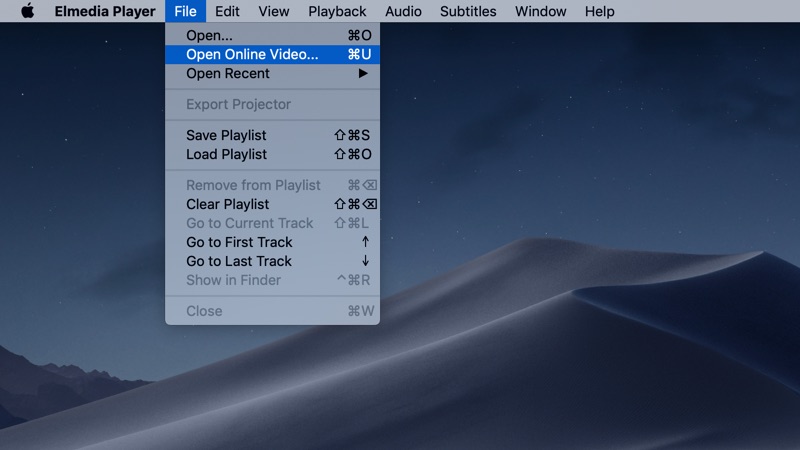
Task: Choose Save Playlist
Action: (272, 135)
